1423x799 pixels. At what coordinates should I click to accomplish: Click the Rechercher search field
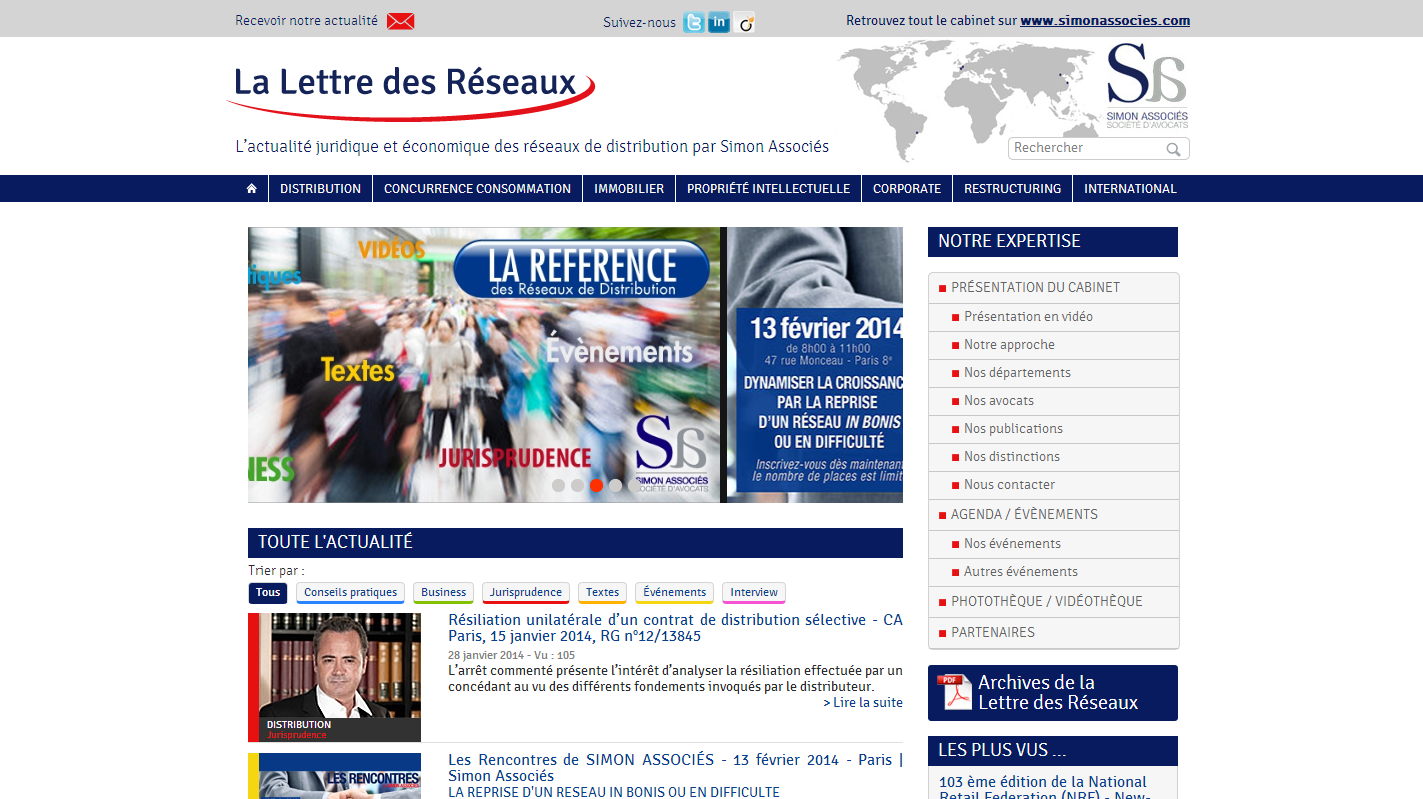click(1085, 148)
